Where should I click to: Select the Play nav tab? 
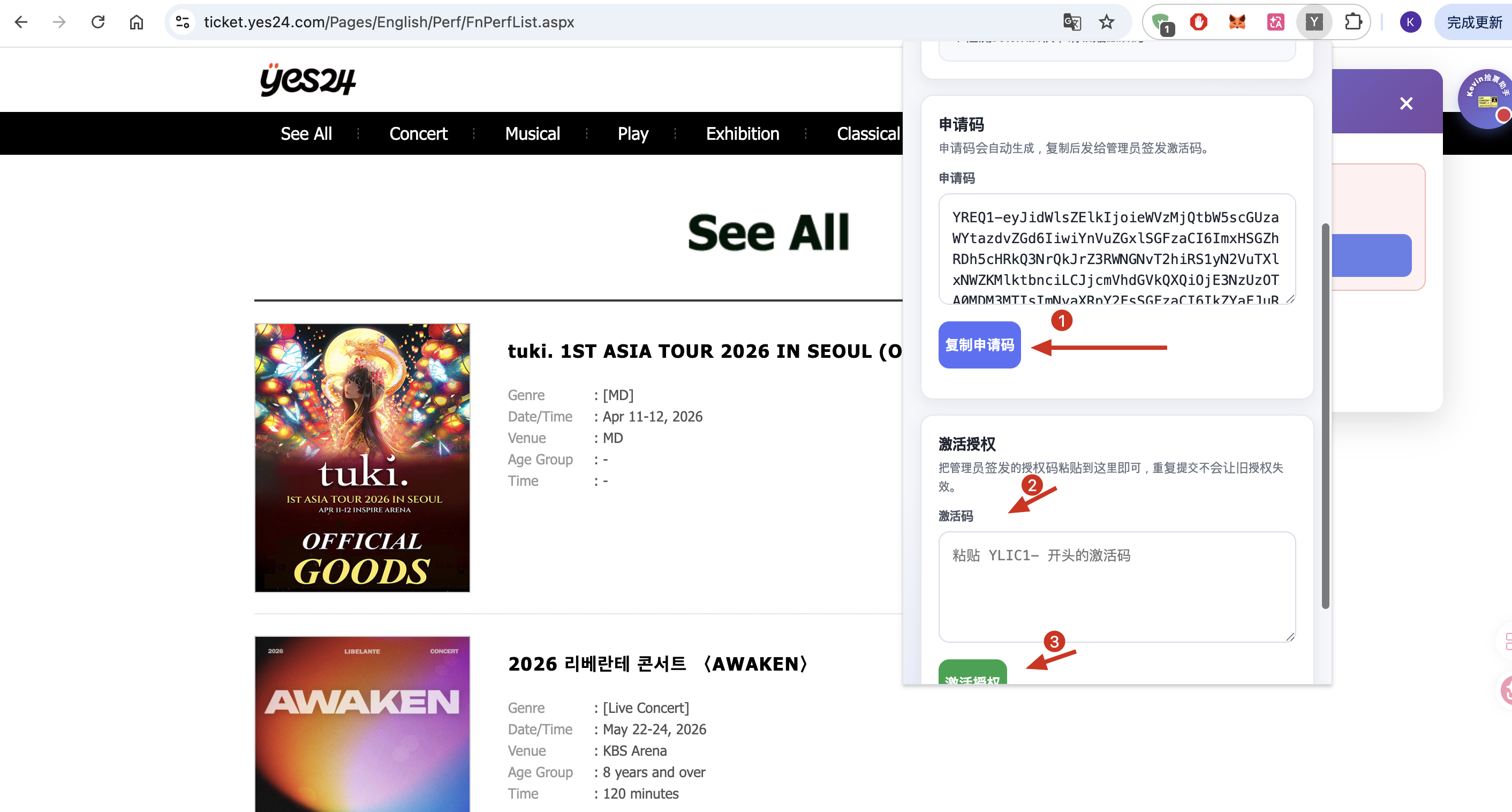(633, 134)
